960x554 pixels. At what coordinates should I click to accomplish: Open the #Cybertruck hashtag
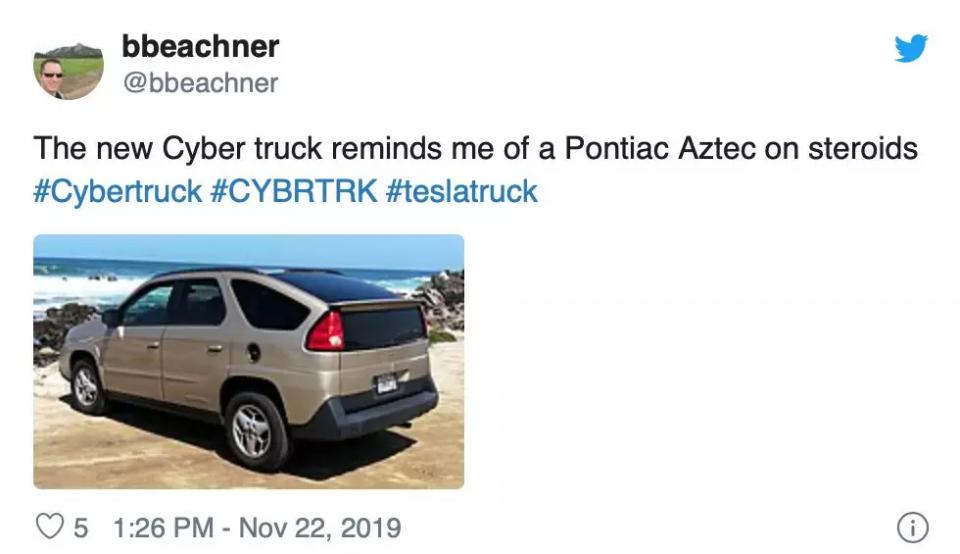118,191
